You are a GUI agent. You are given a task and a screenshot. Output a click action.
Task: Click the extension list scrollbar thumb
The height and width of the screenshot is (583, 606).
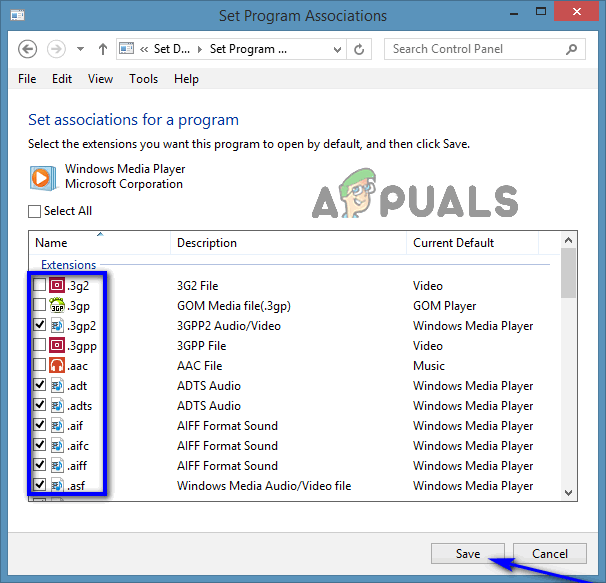(x=568, y=273)
